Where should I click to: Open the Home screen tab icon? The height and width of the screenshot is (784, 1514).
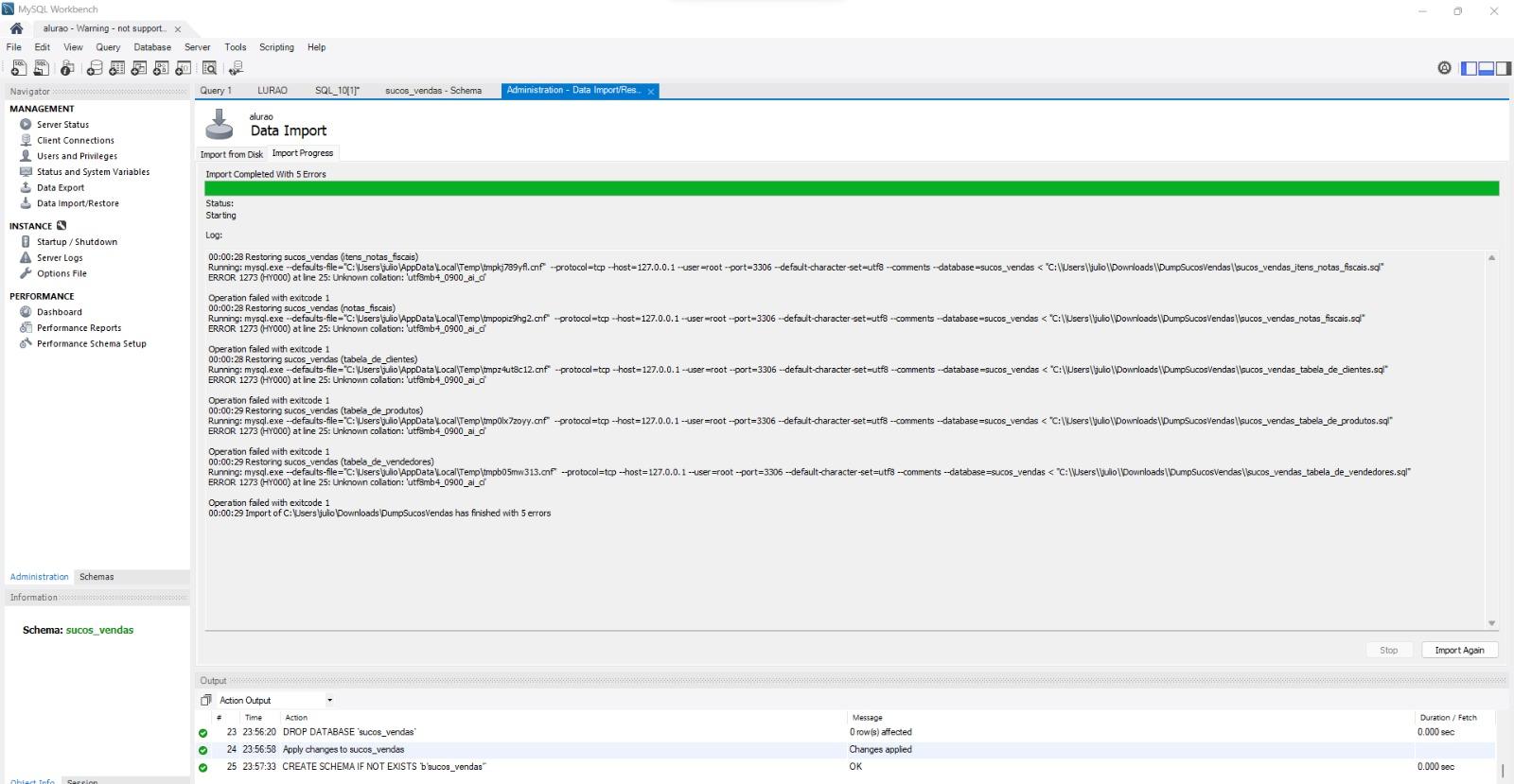coord(16,28)
